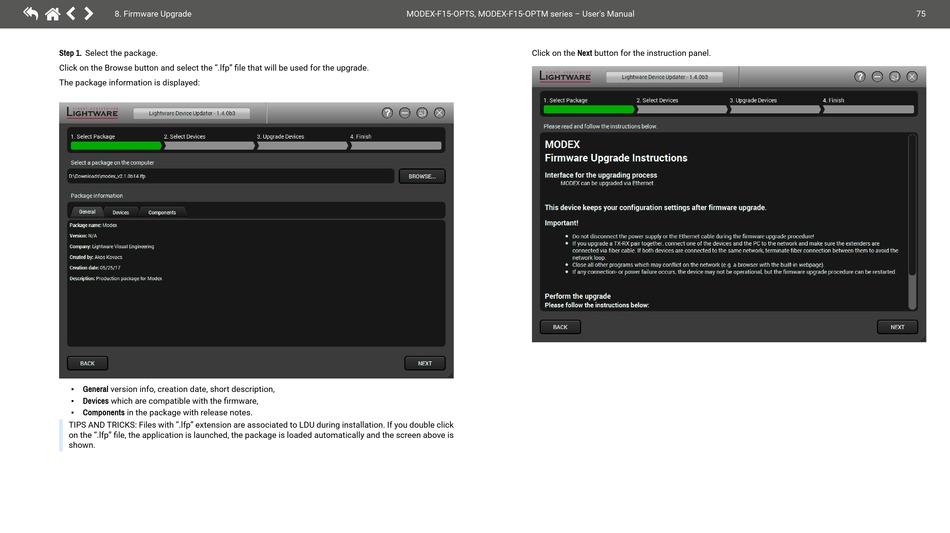The width and height of the screenshot is (950, 533).
Task: Click step 1 Select Package bar, right window
Action: pos(588,109)
